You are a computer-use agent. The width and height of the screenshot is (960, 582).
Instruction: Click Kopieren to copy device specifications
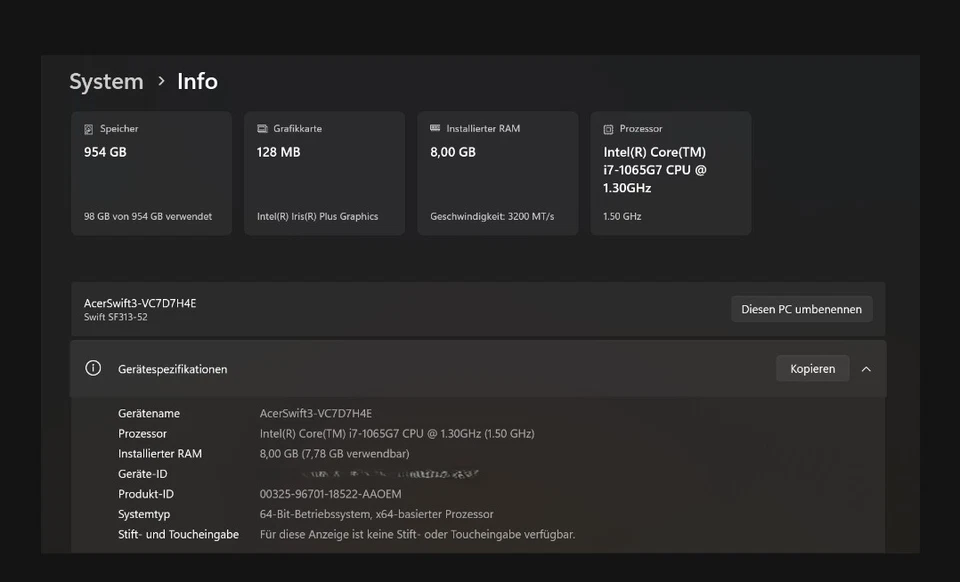point(812,368)
